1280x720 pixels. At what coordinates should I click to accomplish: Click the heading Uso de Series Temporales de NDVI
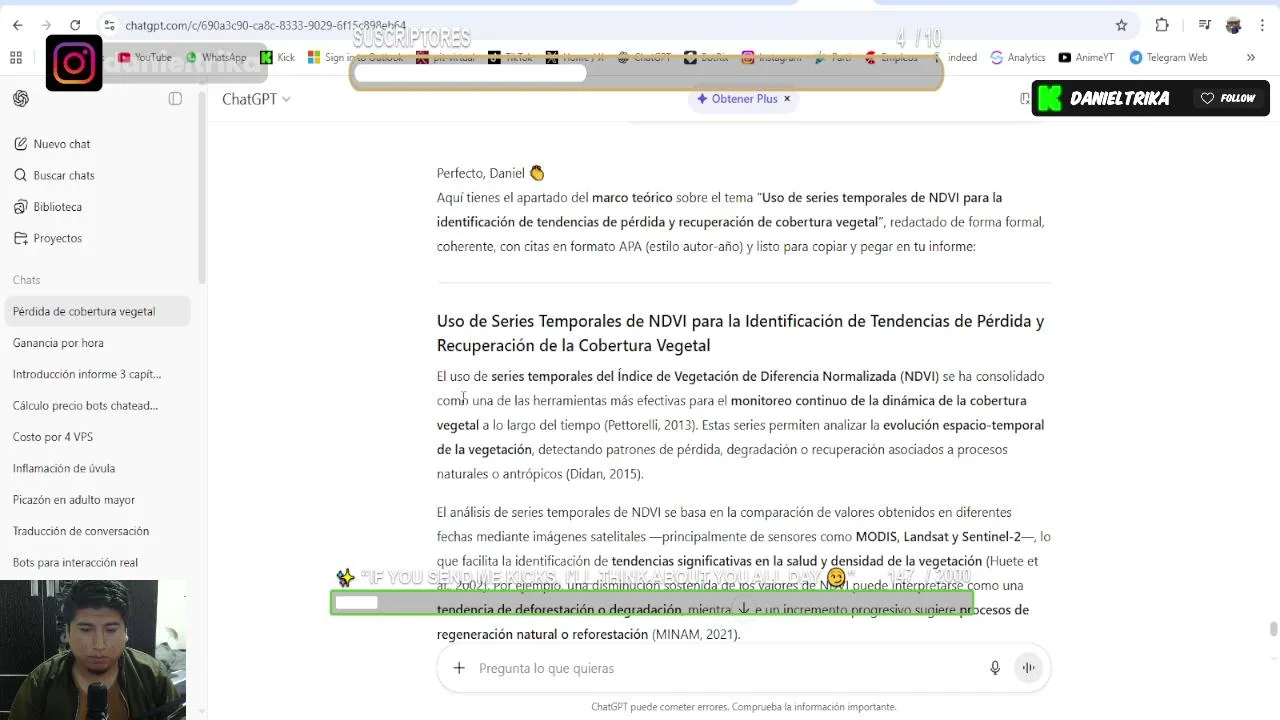pyautogui.click(x=740, y=333)
